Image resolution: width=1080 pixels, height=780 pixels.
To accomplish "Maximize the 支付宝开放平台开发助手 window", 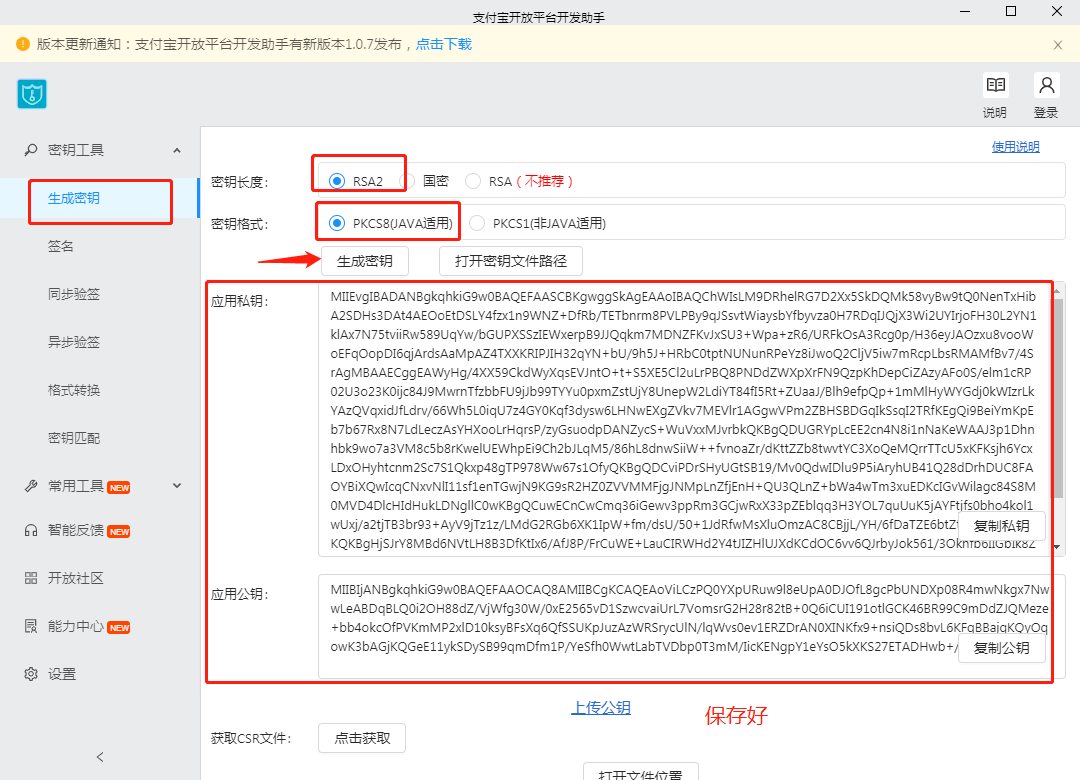I will pyautogui.click(x=1011, y=11).
